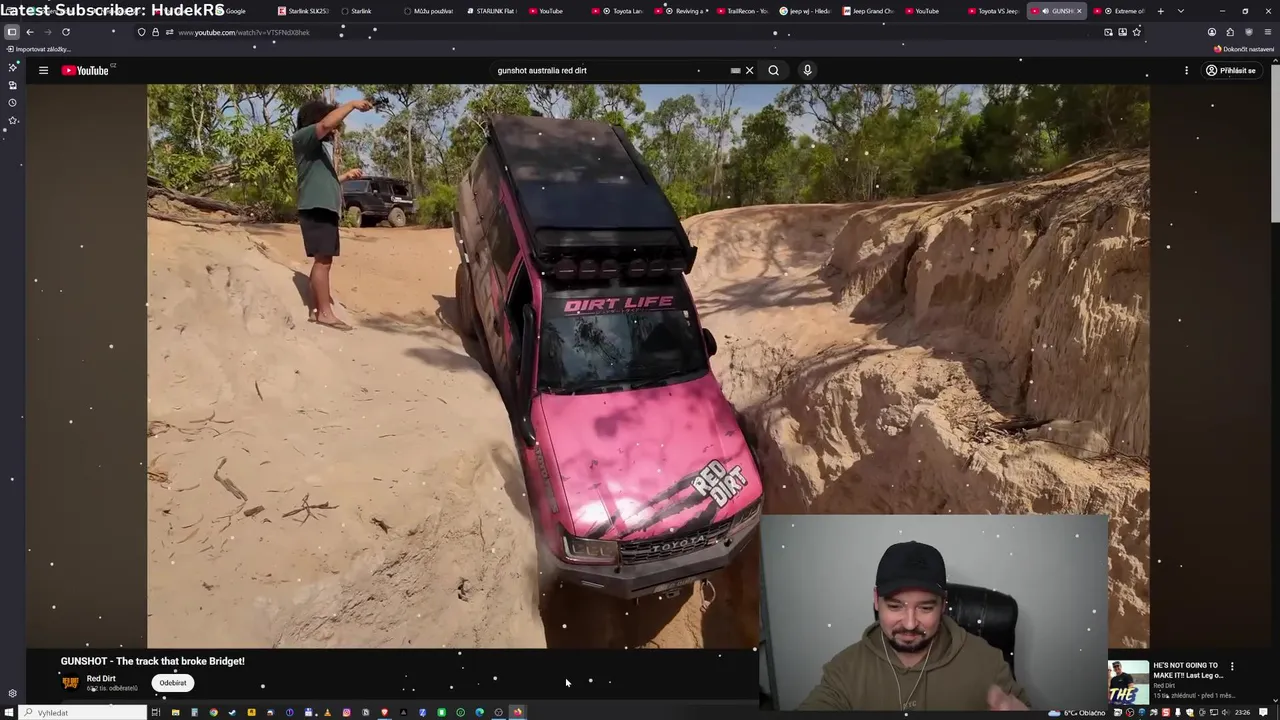Click the youtube.com address bar URL
This screenshot has height=720, width=1280.
pyautogui.click(x=244, y=32)
